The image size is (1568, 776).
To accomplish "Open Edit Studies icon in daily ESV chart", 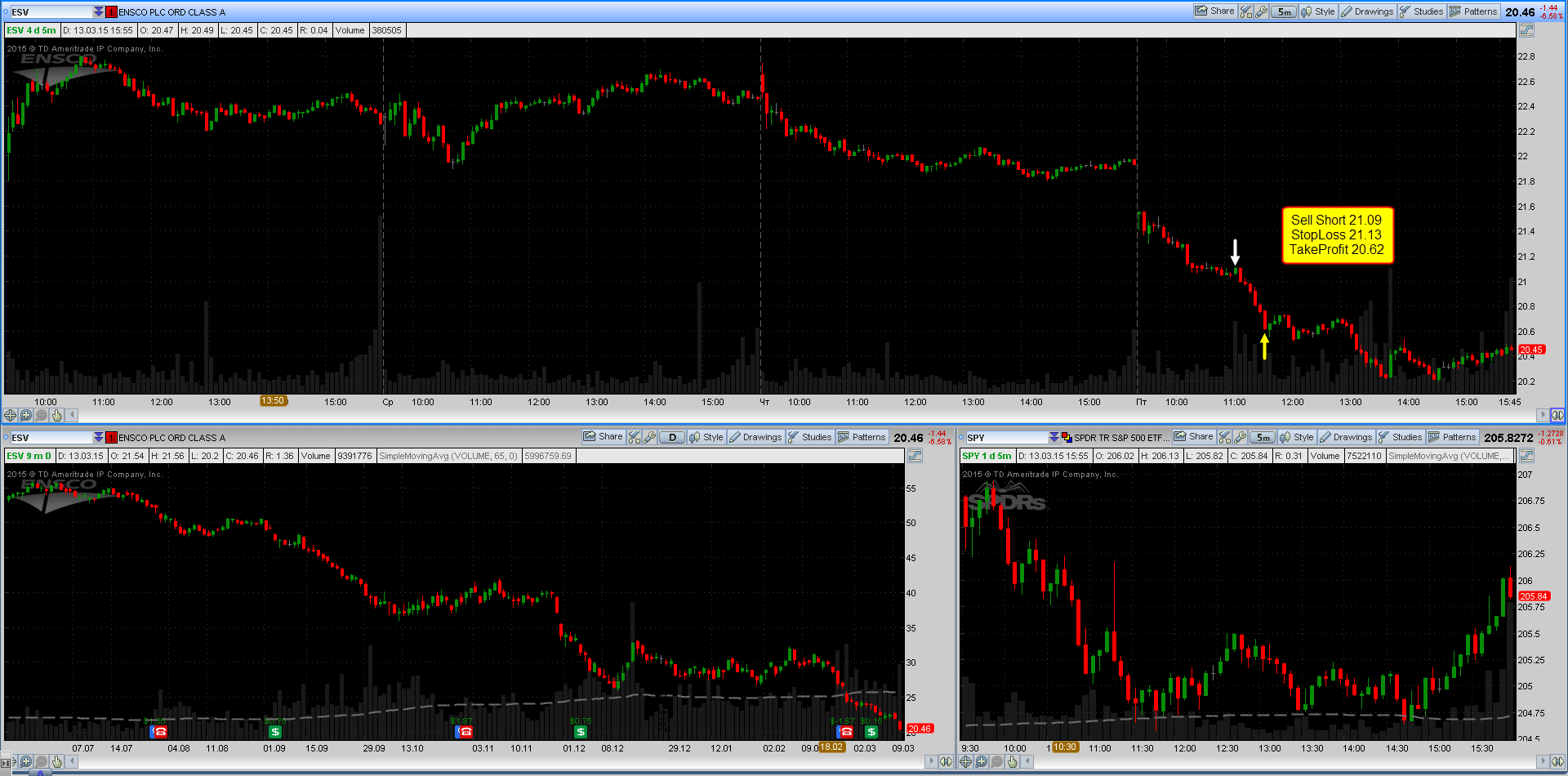I will [x=635, y=437].
